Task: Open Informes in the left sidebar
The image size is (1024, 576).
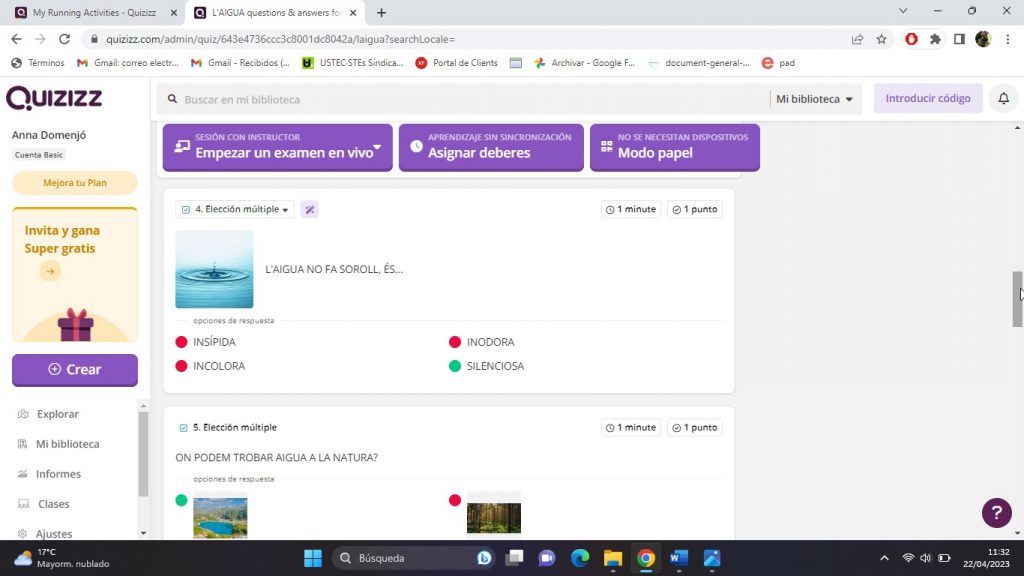Action: pos(59,474)
